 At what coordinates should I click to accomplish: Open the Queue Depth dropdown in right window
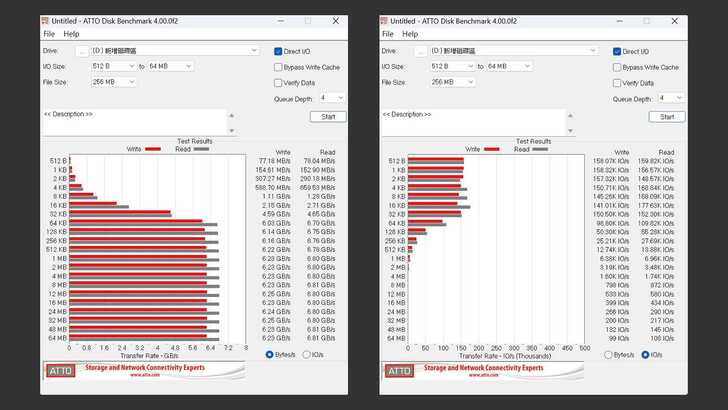670,98
